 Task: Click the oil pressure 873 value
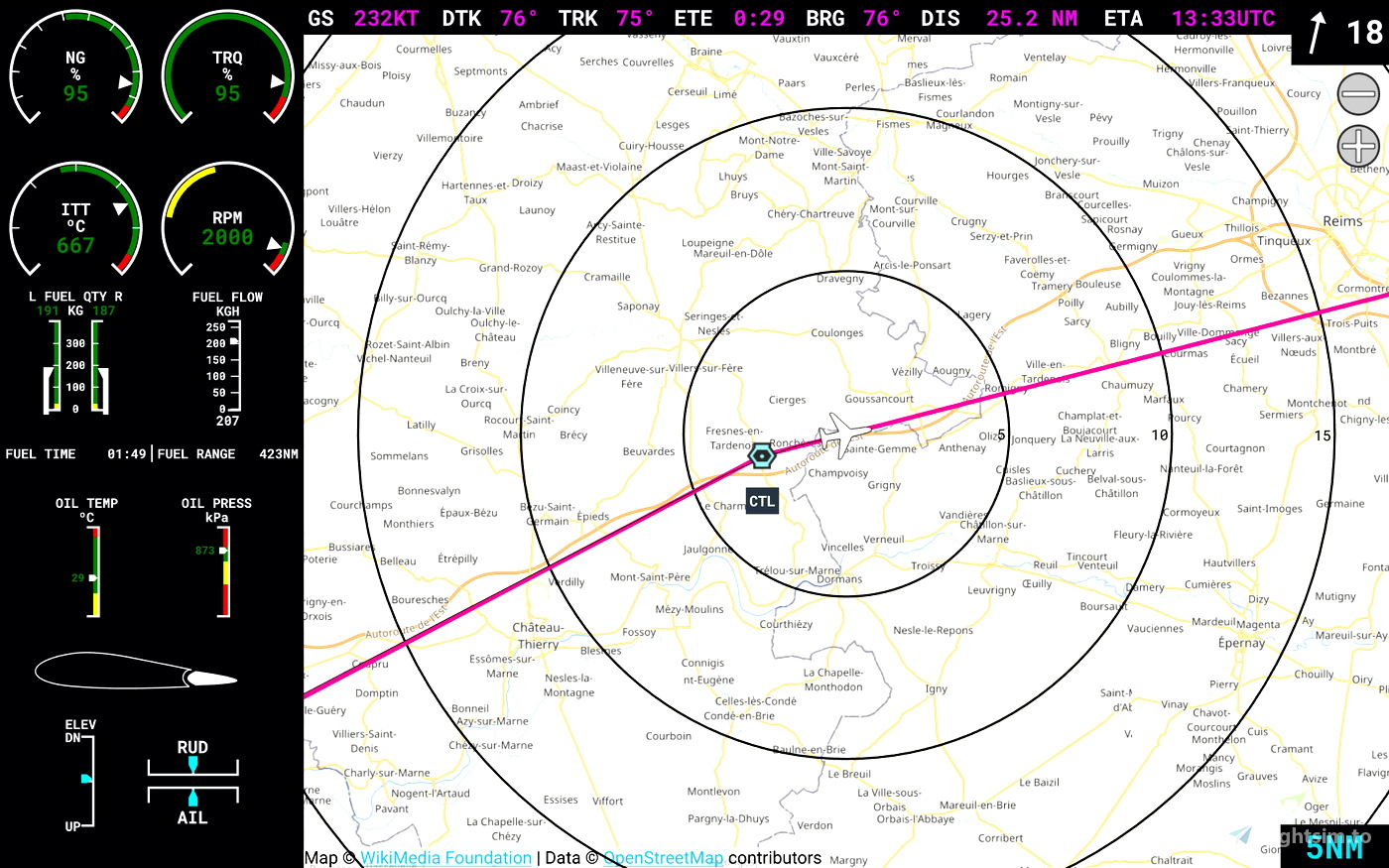point(204,550)
